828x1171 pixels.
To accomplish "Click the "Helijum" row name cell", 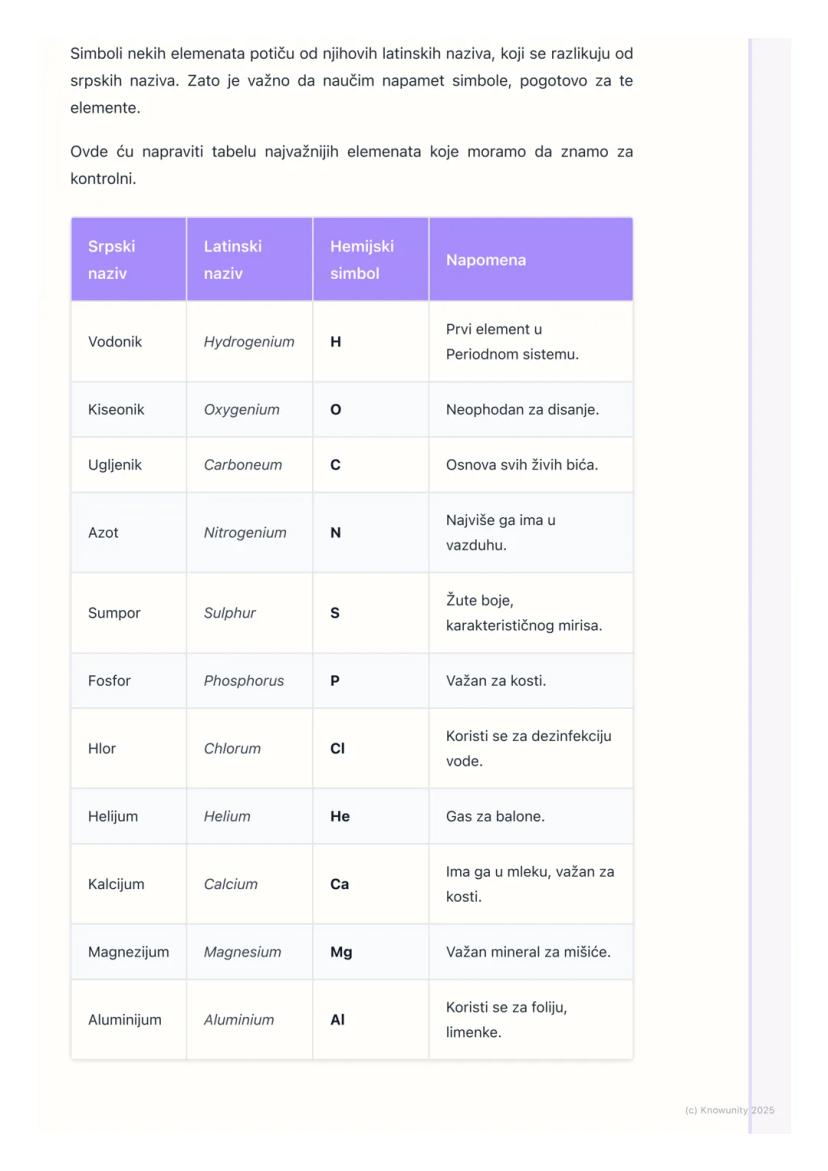I will pyautogui.click(x=113, y=817).
